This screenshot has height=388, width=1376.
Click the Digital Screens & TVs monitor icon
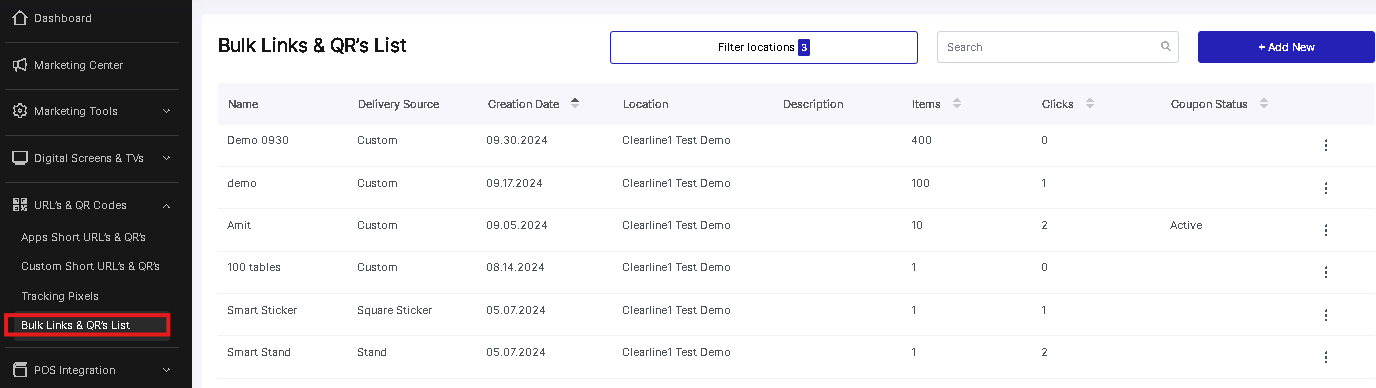pos(19,158)
